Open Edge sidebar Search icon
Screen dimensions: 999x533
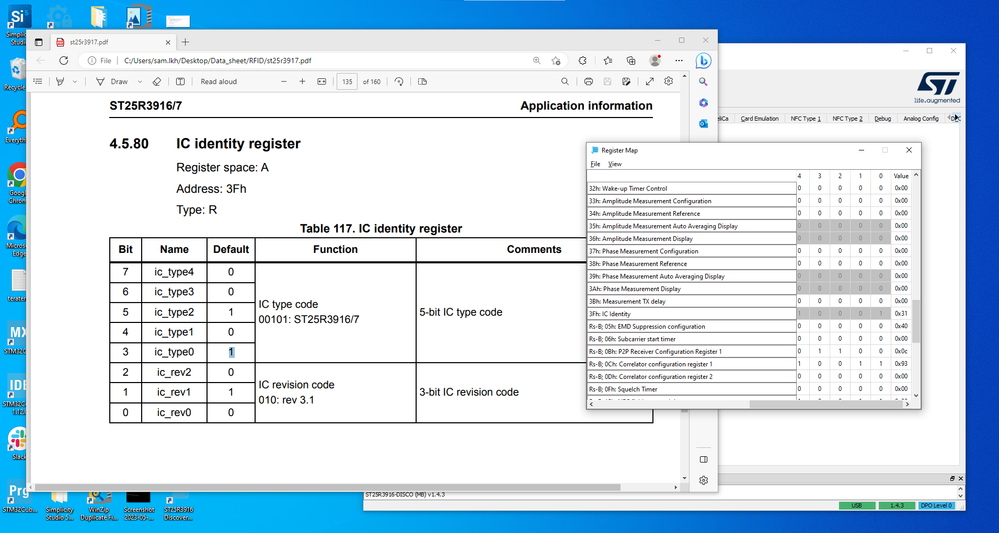[x=703, y=82]
